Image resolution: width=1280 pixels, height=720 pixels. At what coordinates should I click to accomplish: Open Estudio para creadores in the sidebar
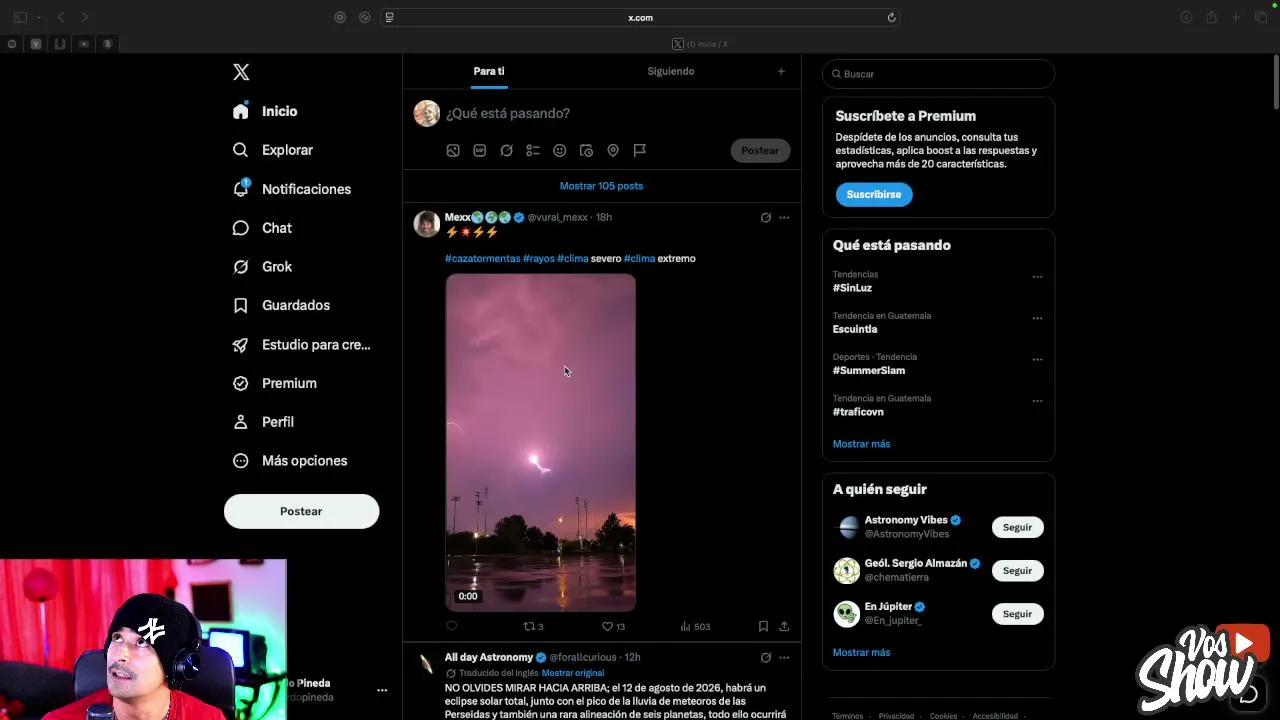coord(301,345)
